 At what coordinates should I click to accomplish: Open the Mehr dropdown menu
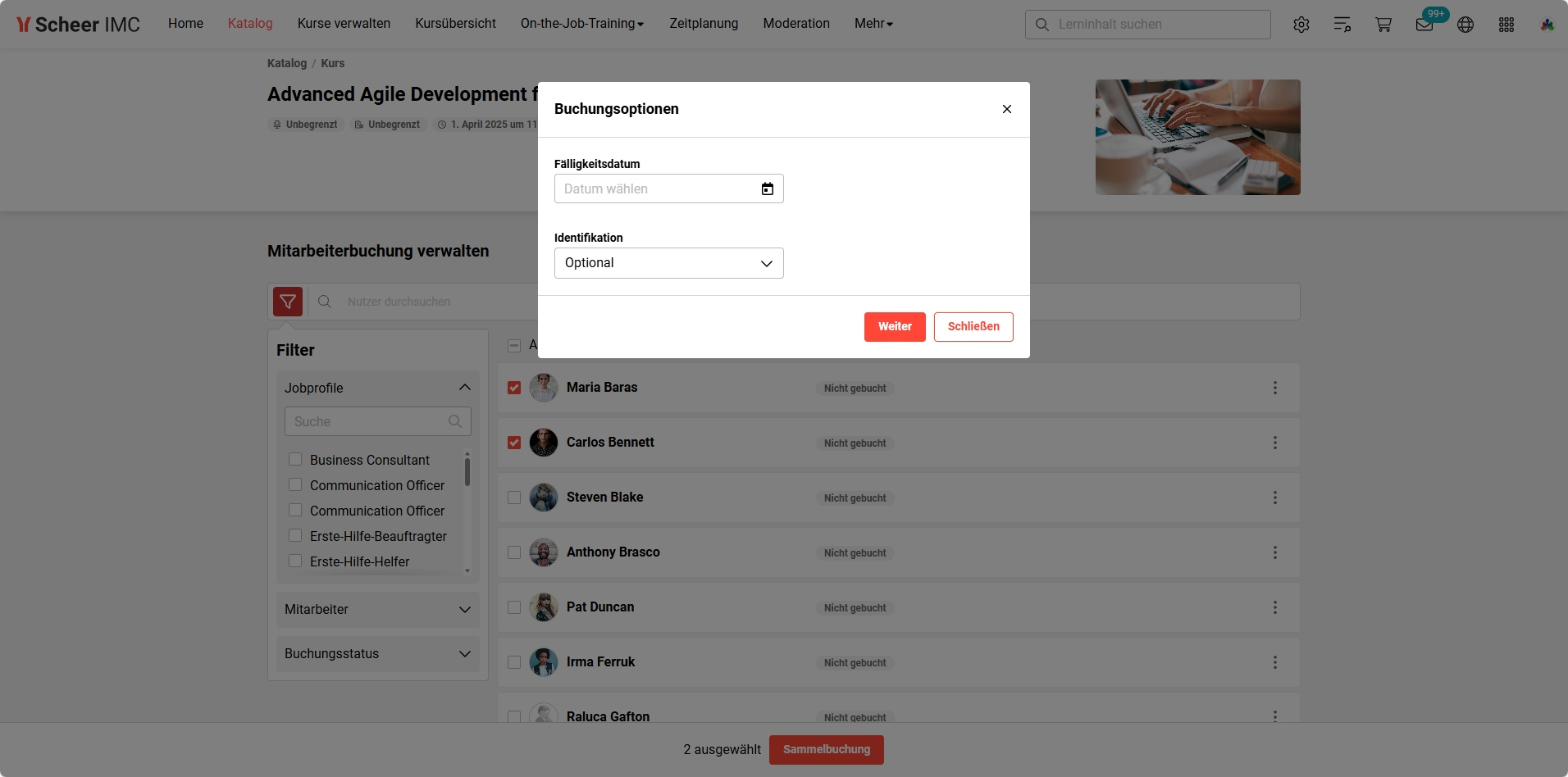874,24
